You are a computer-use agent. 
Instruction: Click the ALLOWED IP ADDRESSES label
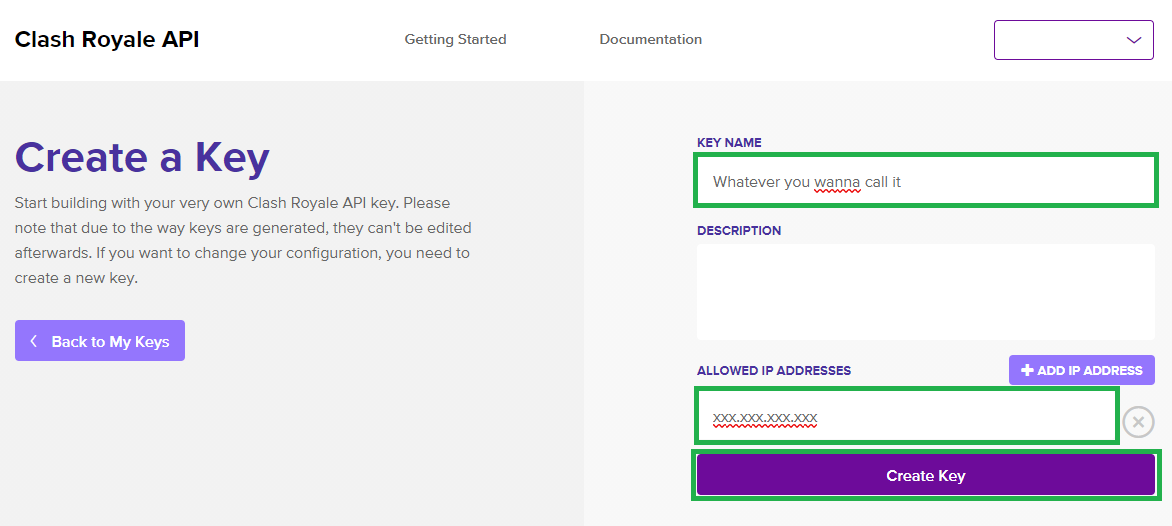[x=774, y=371]
